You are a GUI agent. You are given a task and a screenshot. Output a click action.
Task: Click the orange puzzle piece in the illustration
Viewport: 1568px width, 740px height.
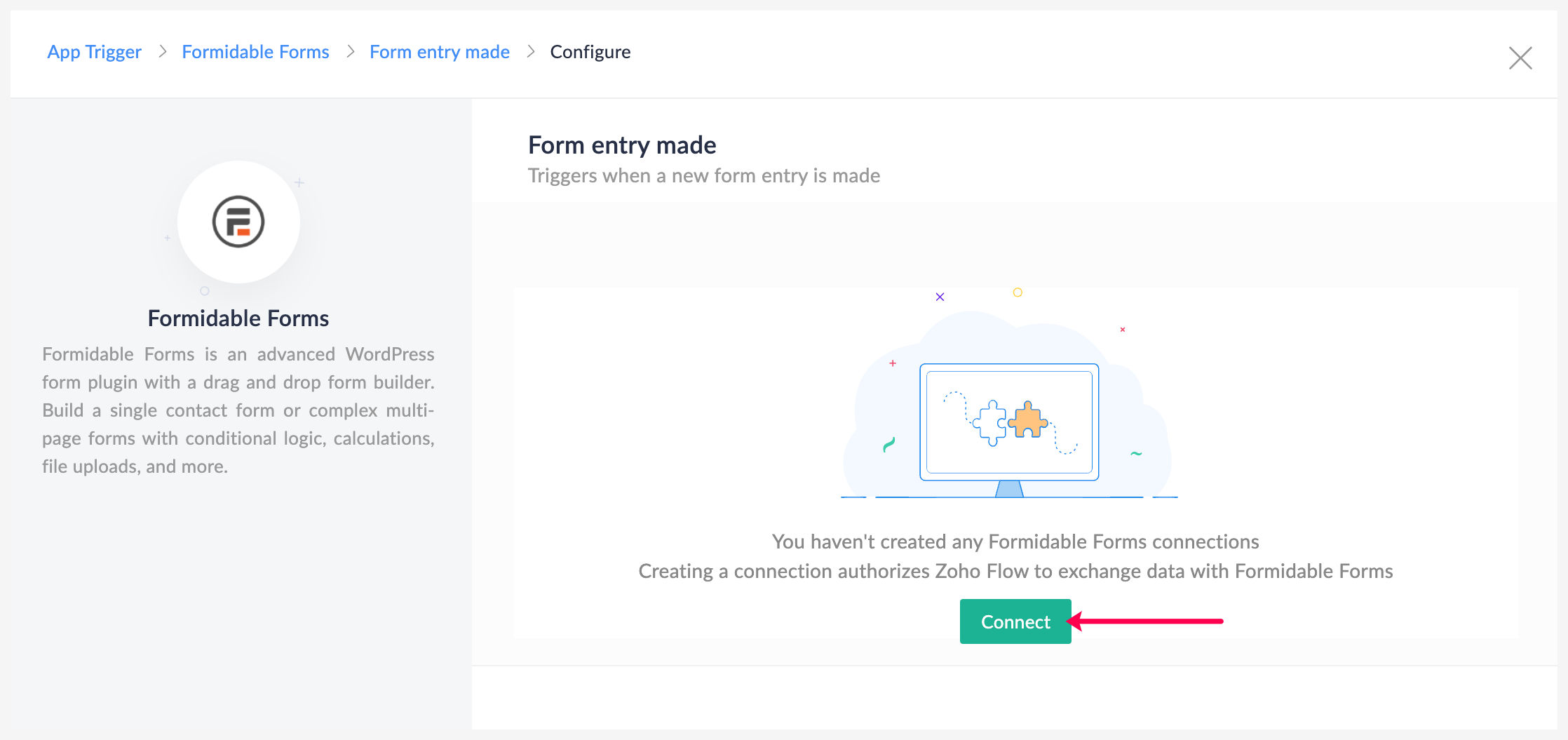coord(1028,421)
